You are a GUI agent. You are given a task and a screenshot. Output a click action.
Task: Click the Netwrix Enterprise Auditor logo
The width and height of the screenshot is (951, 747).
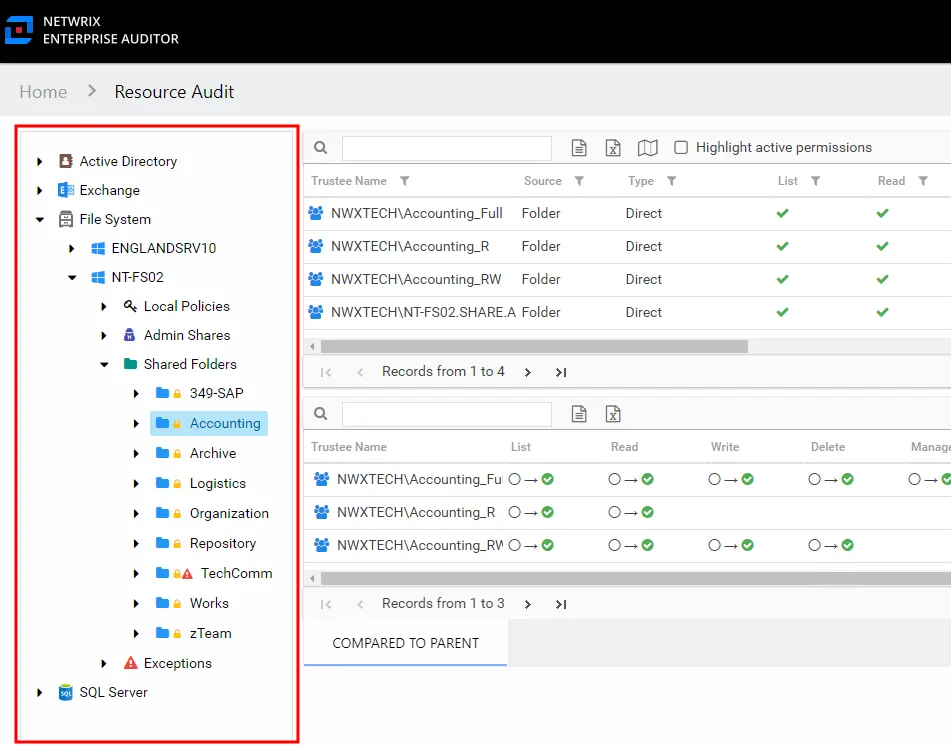click(19, 30)
